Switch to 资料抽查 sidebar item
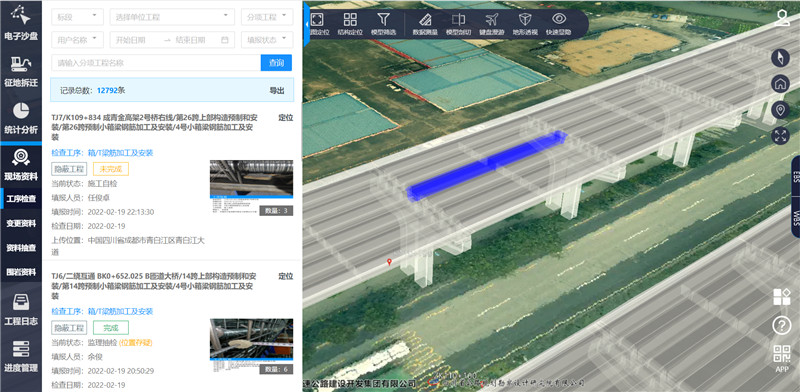 point(21,248)
